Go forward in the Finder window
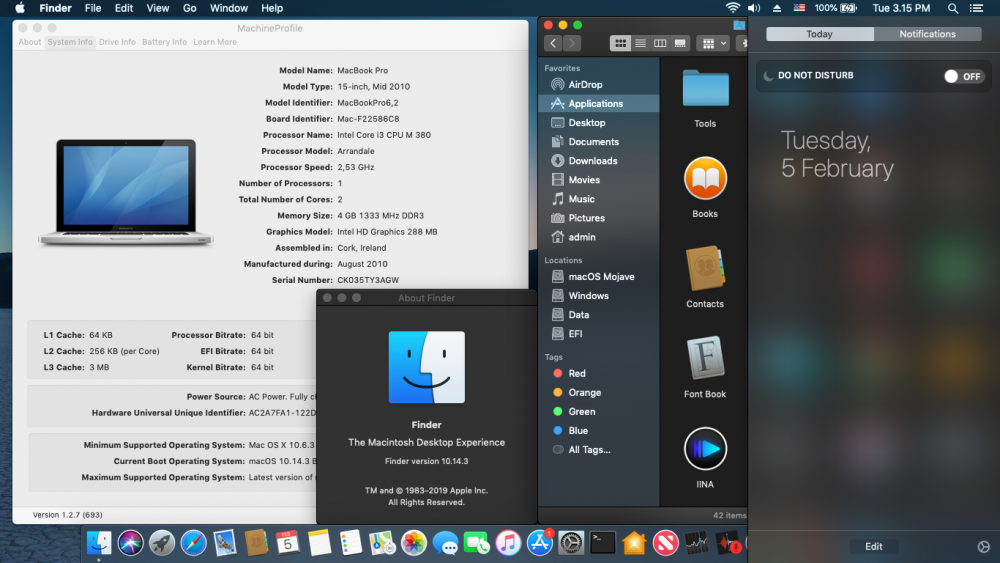The height and width of the screenshot is (563, 1000). click(572, 43)
